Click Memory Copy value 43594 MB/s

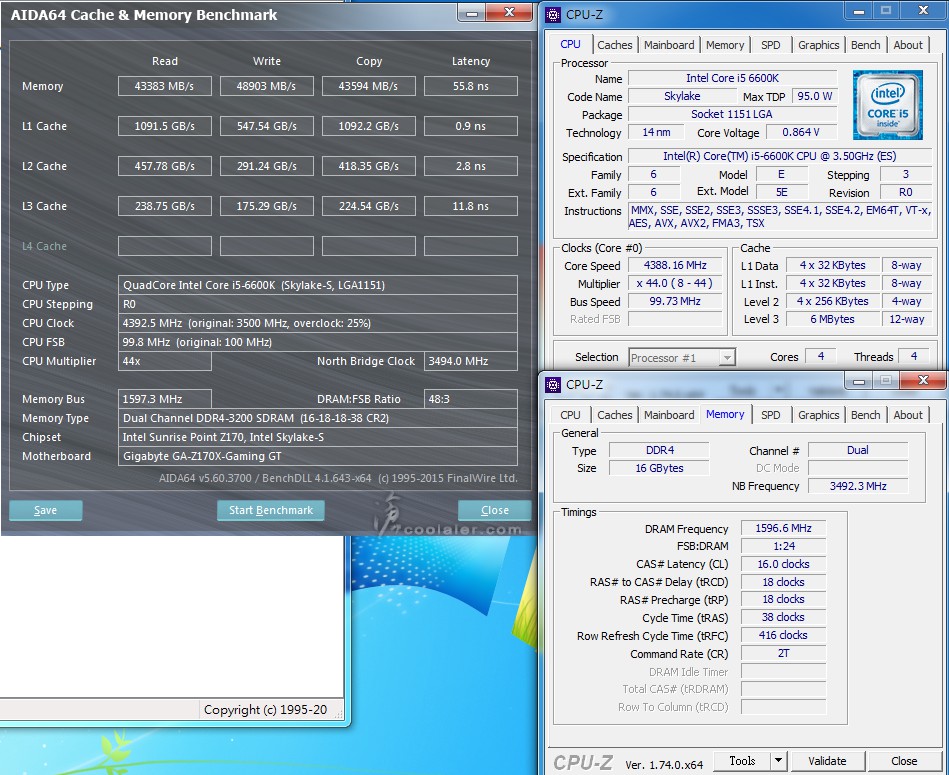pyautogui.click(x=369, y=86)
